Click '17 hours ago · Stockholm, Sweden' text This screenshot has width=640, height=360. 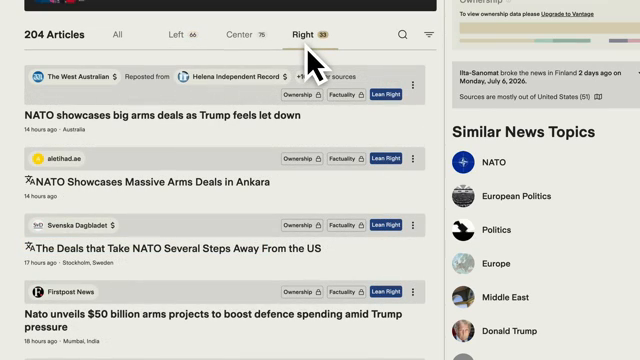(69, 263)
